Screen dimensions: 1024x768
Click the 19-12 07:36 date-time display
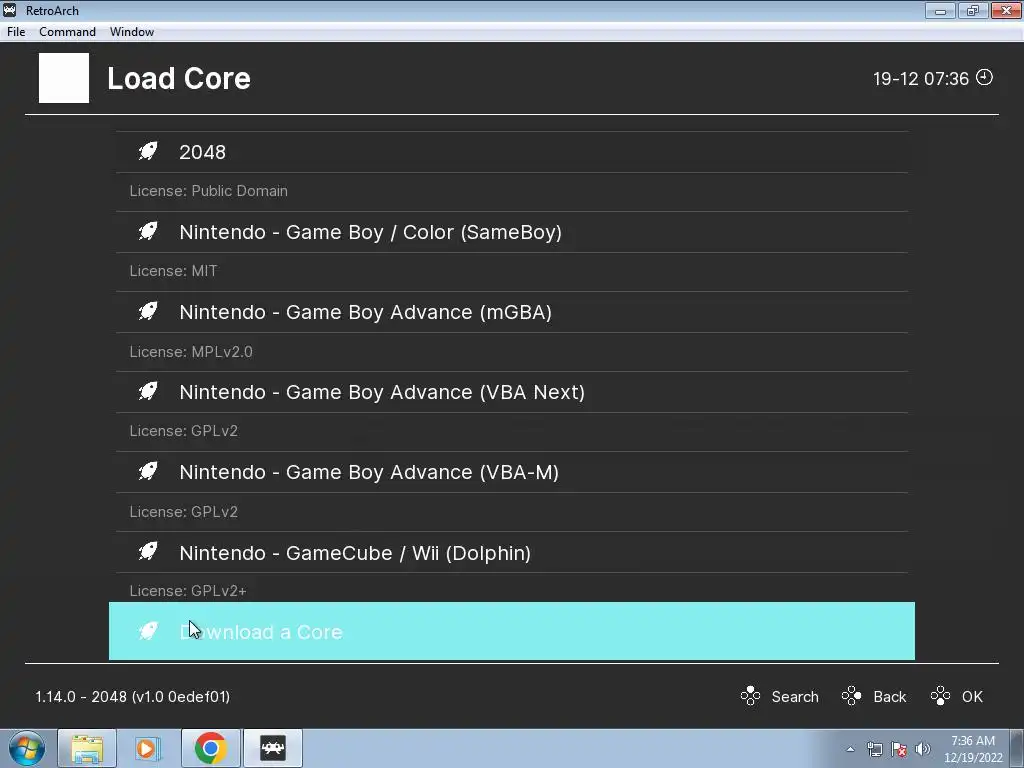pyautogui.click(x=921, y=78)
